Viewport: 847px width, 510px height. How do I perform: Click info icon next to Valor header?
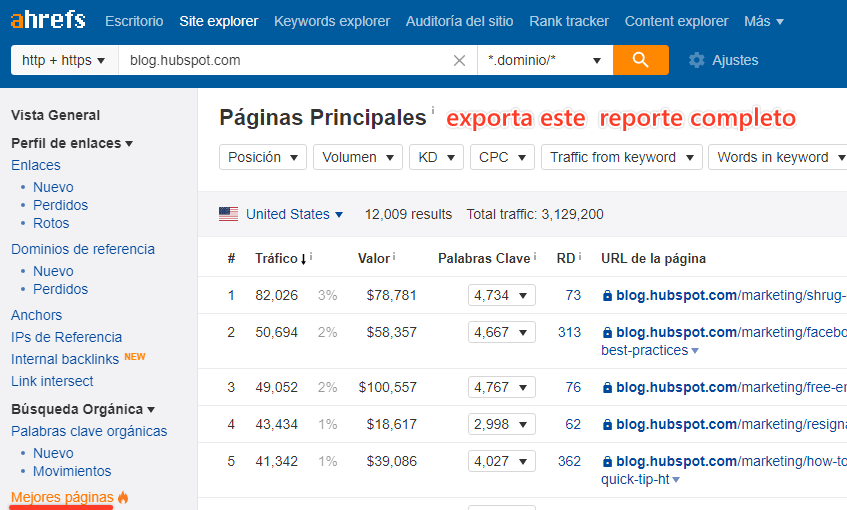pyautogui.click(x=394, y=257)
